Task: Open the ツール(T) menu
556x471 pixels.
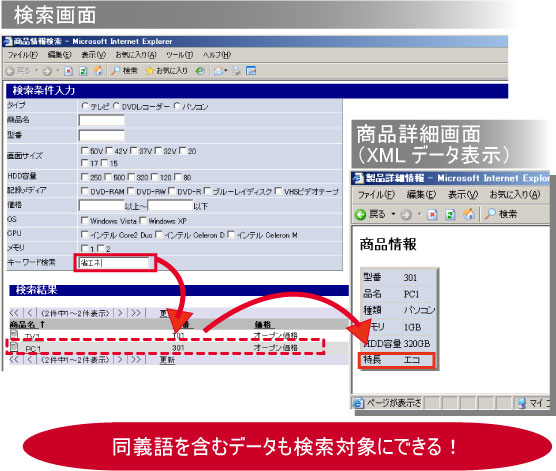Action: [180, 55]
